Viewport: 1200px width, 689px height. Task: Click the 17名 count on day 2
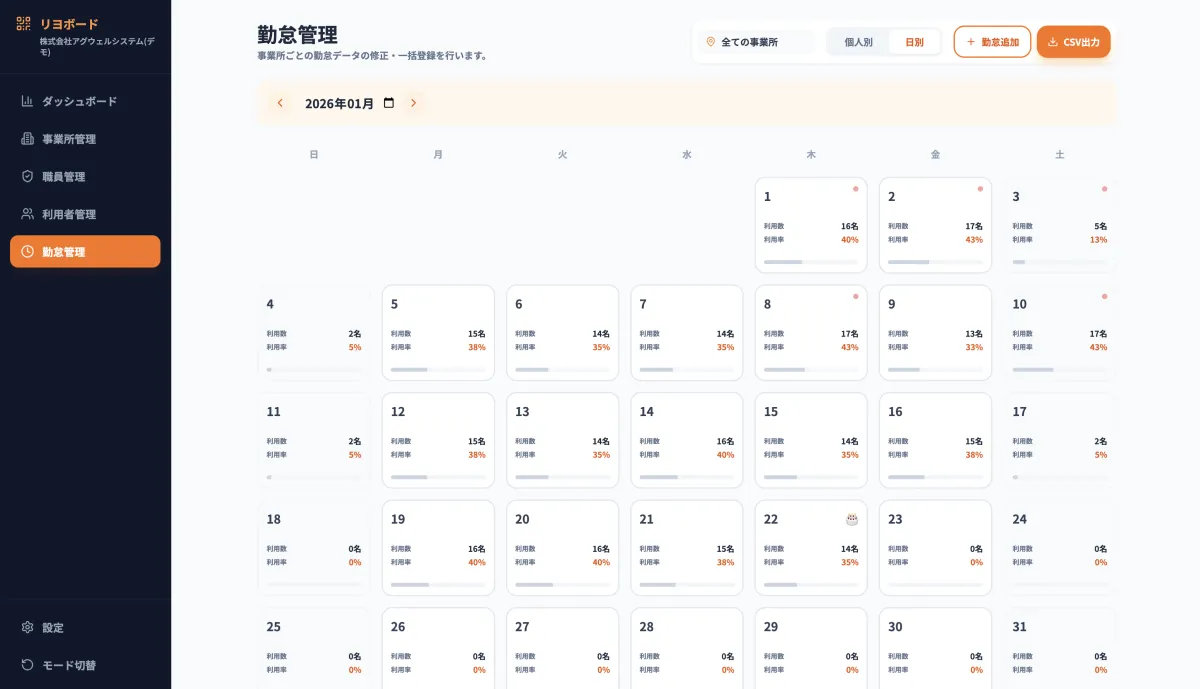974,226
